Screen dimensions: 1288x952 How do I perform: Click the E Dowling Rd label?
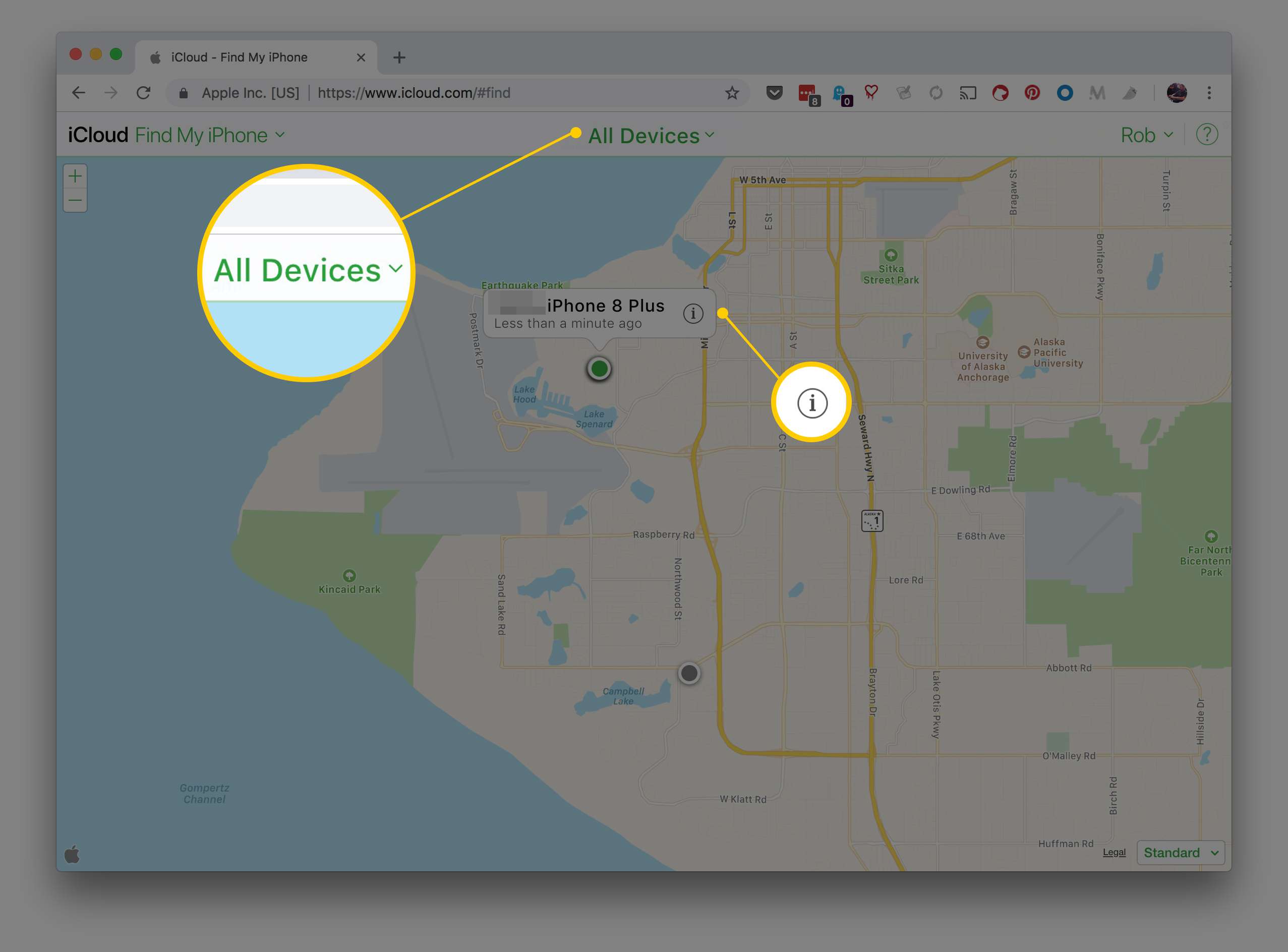[961, 490]
